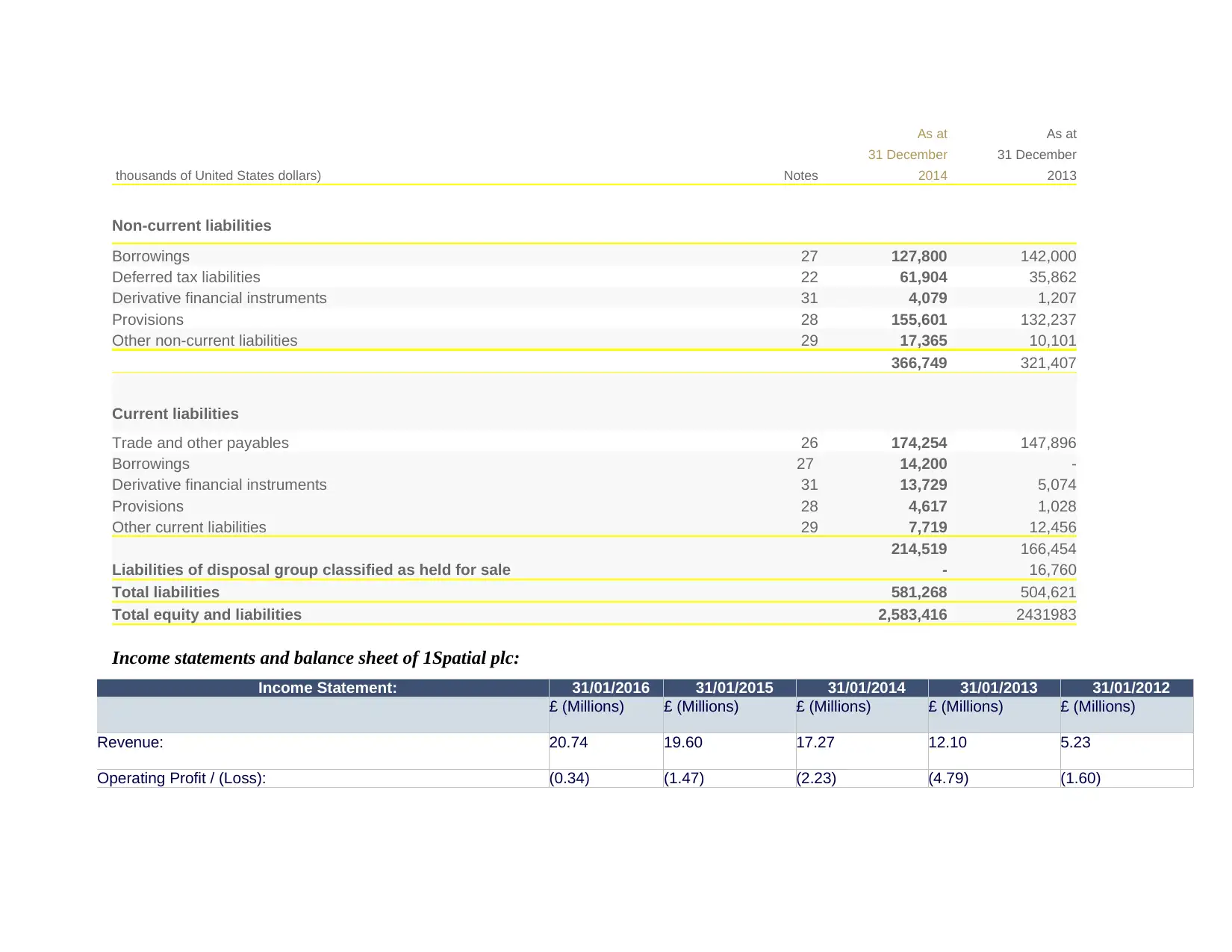Select the value 2,583,416
This screenshot has height=952, width=1232.
[x=912, y=615]
